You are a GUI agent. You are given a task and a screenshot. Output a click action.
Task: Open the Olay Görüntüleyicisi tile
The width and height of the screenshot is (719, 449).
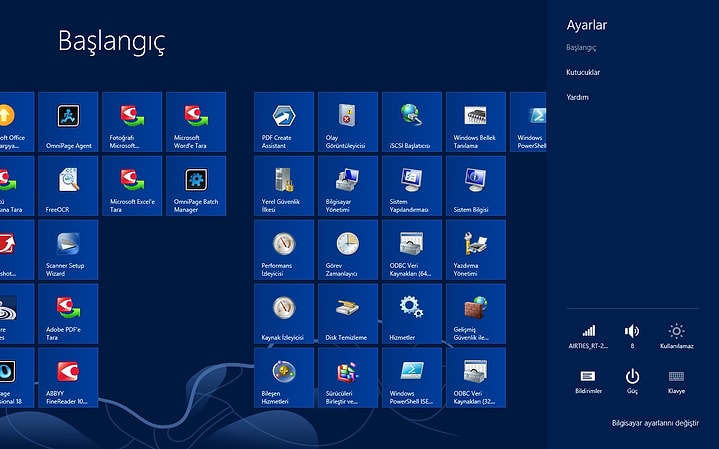pyautogui.click(x=348, y=122)
